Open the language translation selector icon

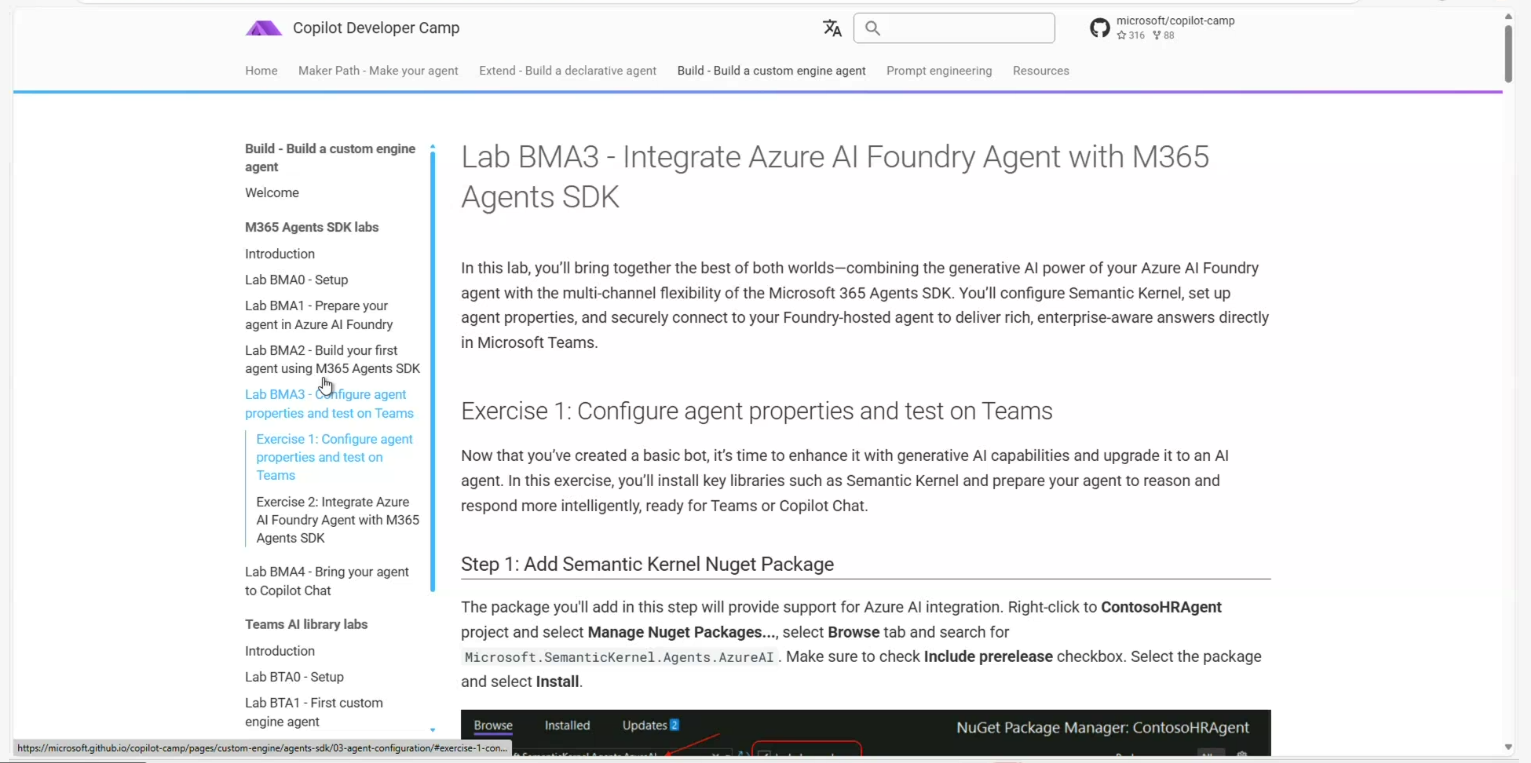(832, 28)
